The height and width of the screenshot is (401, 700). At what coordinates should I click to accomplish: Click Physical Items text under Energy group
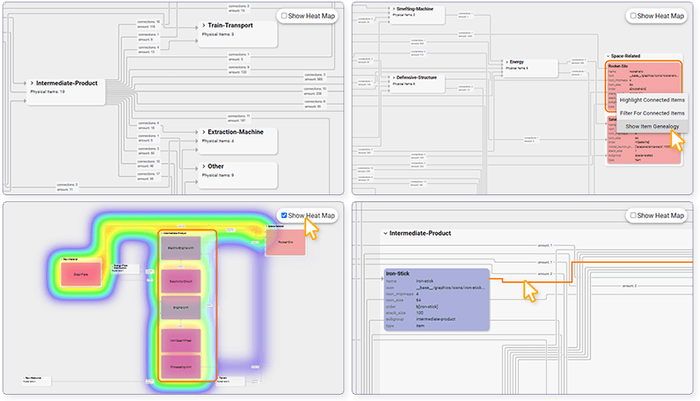click(x=517, y=68)
